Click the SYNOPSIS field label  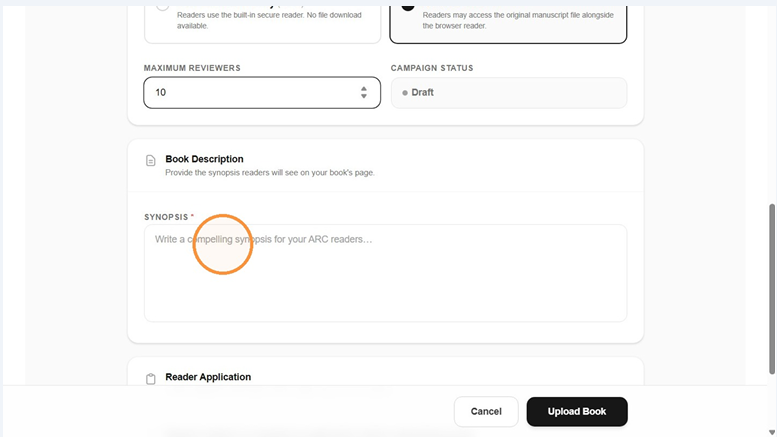166,217
